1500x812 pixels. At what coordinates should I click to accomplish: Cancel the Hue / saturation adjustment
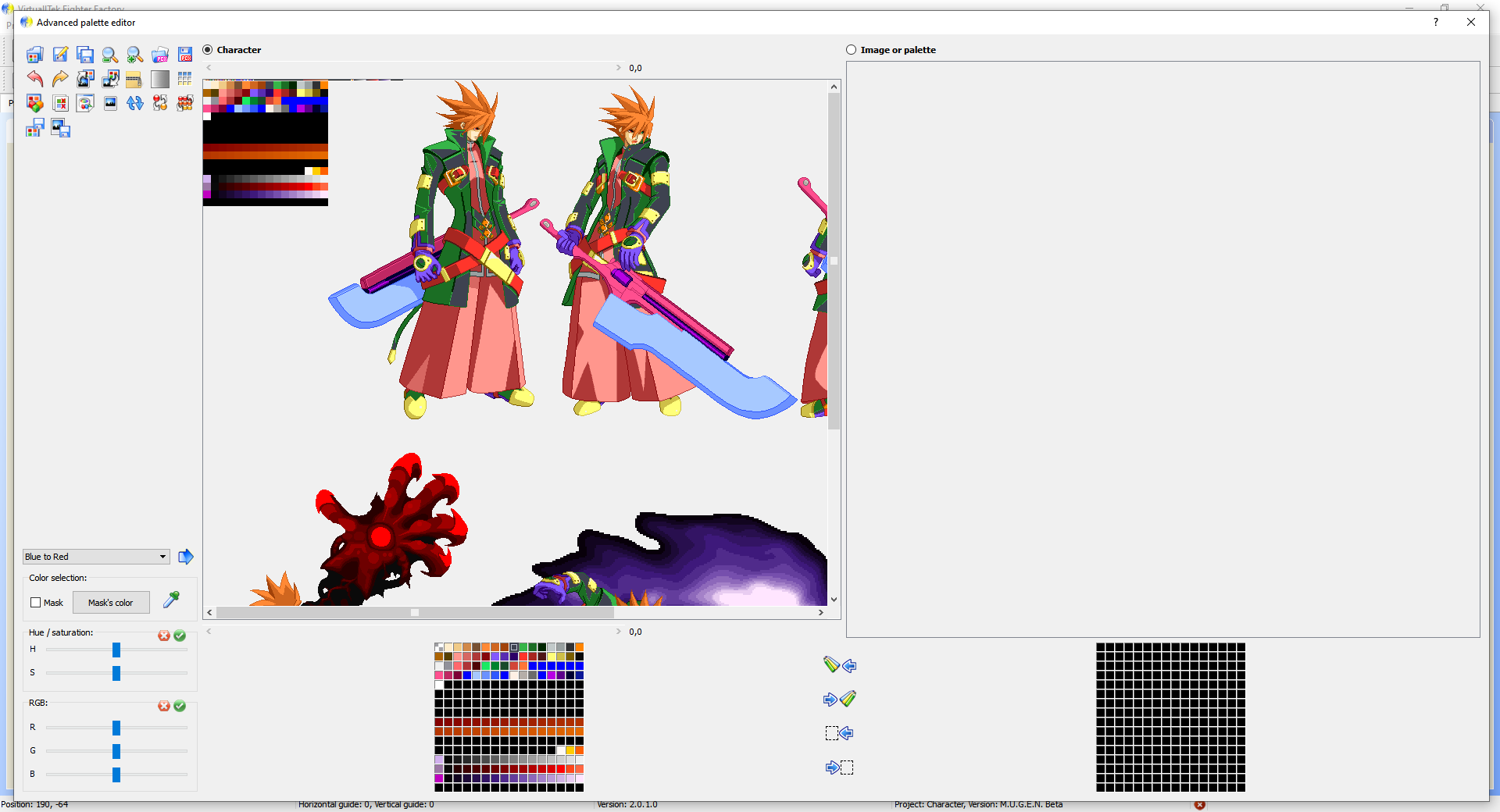point(164,636)
